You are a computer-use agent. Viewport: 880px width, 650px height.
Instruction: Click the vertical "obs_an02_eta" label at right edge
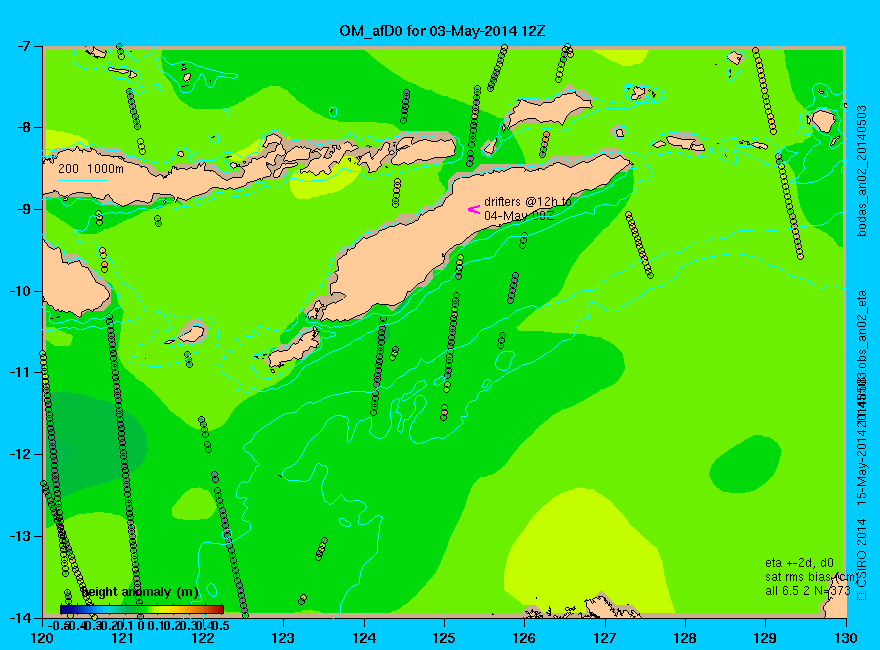tap(862, 328)
